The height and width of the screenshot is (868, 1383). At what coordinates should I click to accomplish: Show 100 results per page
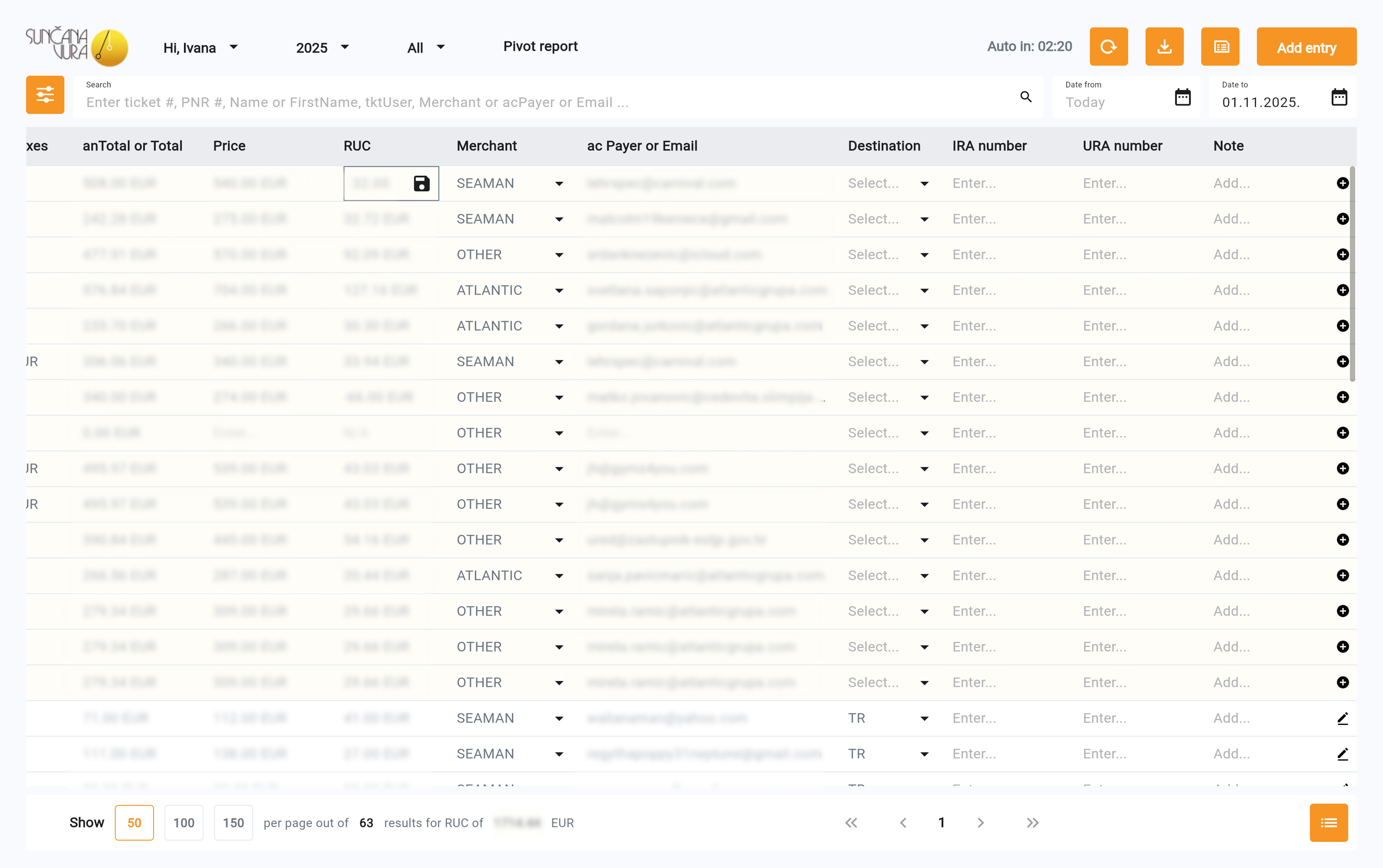coord(184,823)
